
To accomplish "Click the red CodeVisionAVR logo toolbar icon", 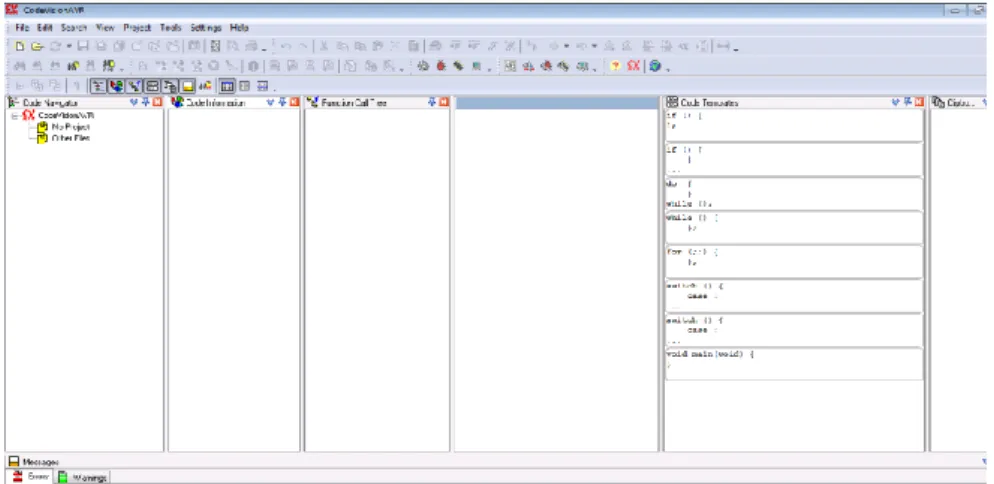I will coord(633,66).
